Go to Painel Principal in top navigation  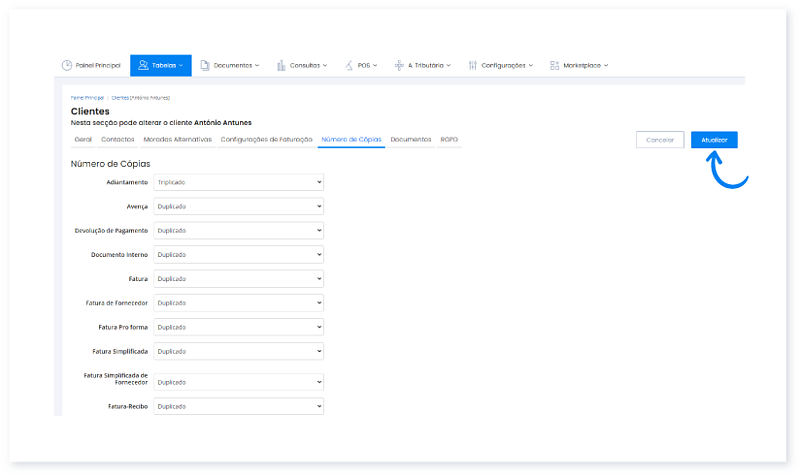pos(91,65)
